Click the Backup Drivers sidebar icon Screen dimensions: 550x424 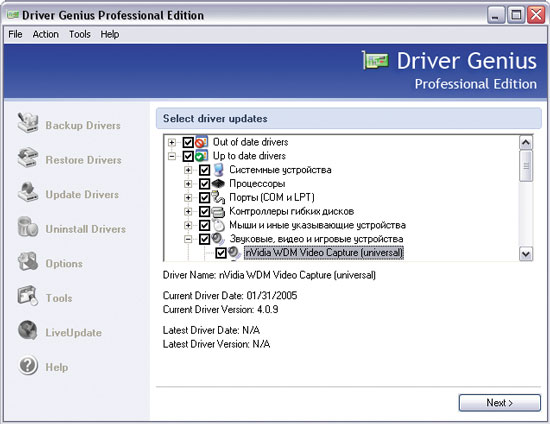coord(28,122)
